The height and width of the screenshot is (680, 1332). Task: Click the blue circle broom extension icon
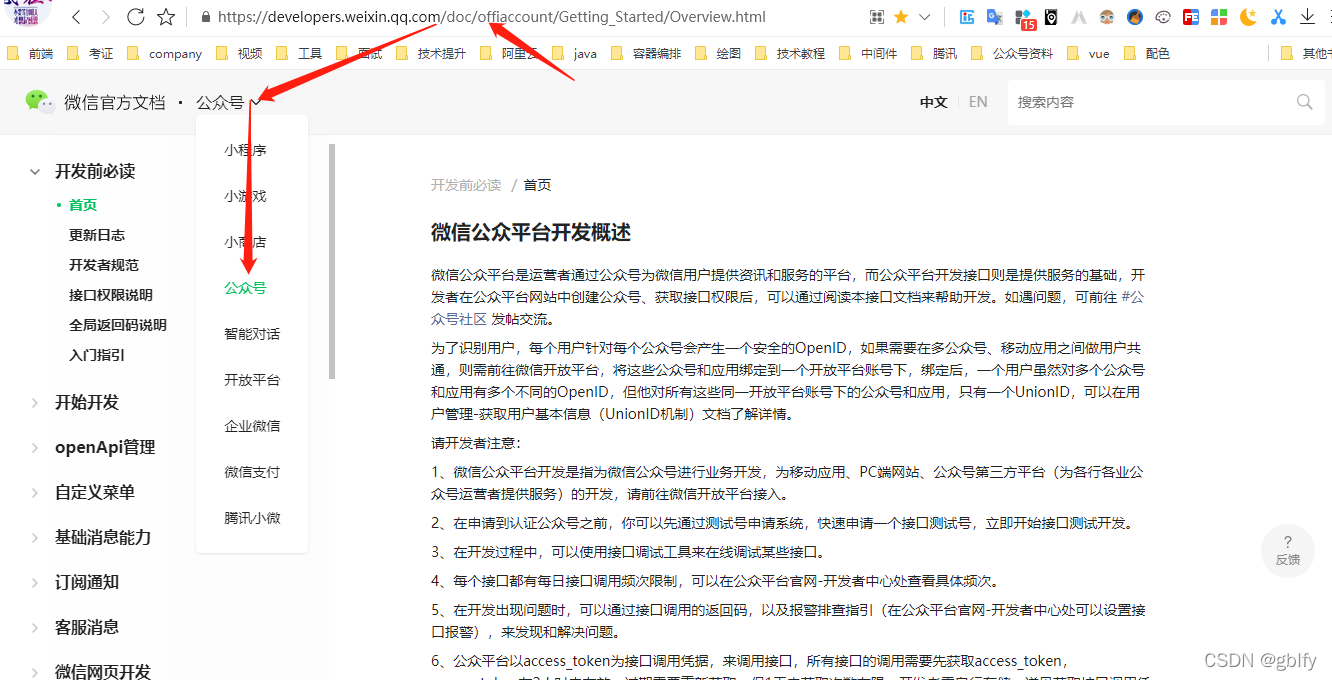pos(1135,17)
